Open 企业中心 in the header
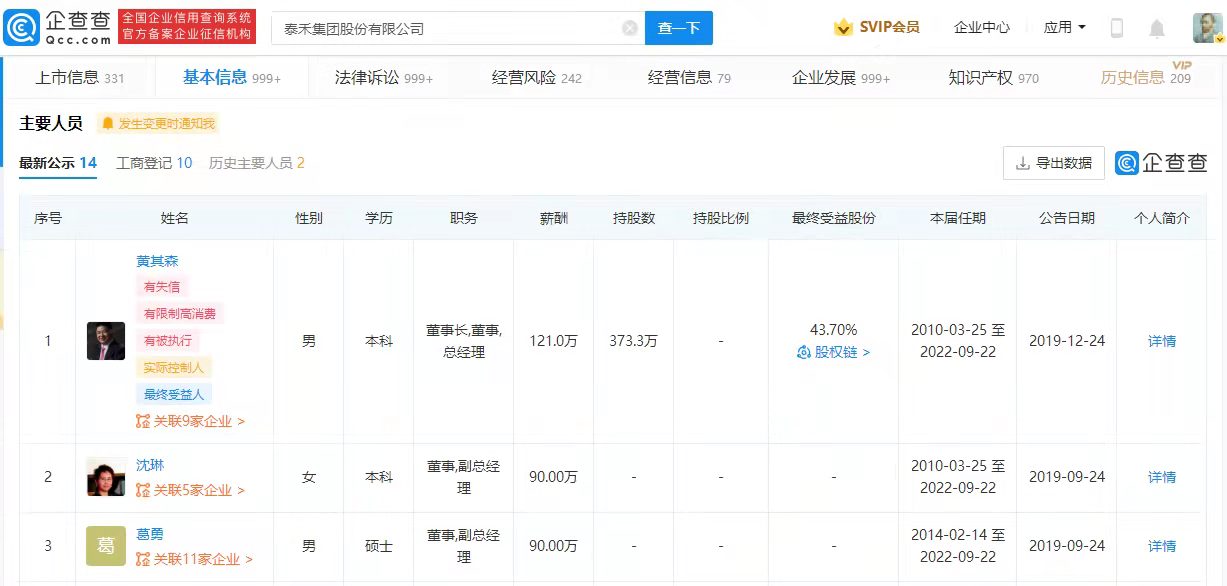Viewport: 1227px width, 586px height. [x=982, y=28]
